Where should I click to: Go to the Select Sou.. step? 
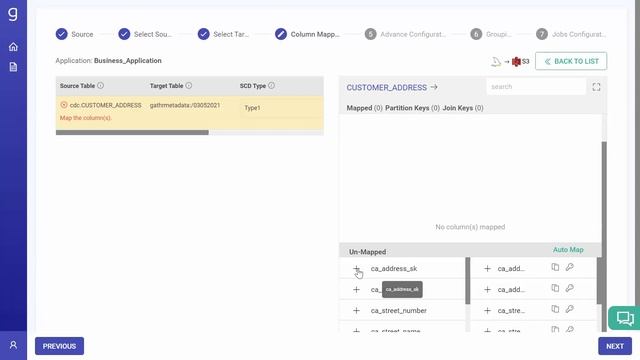[145, 34]
